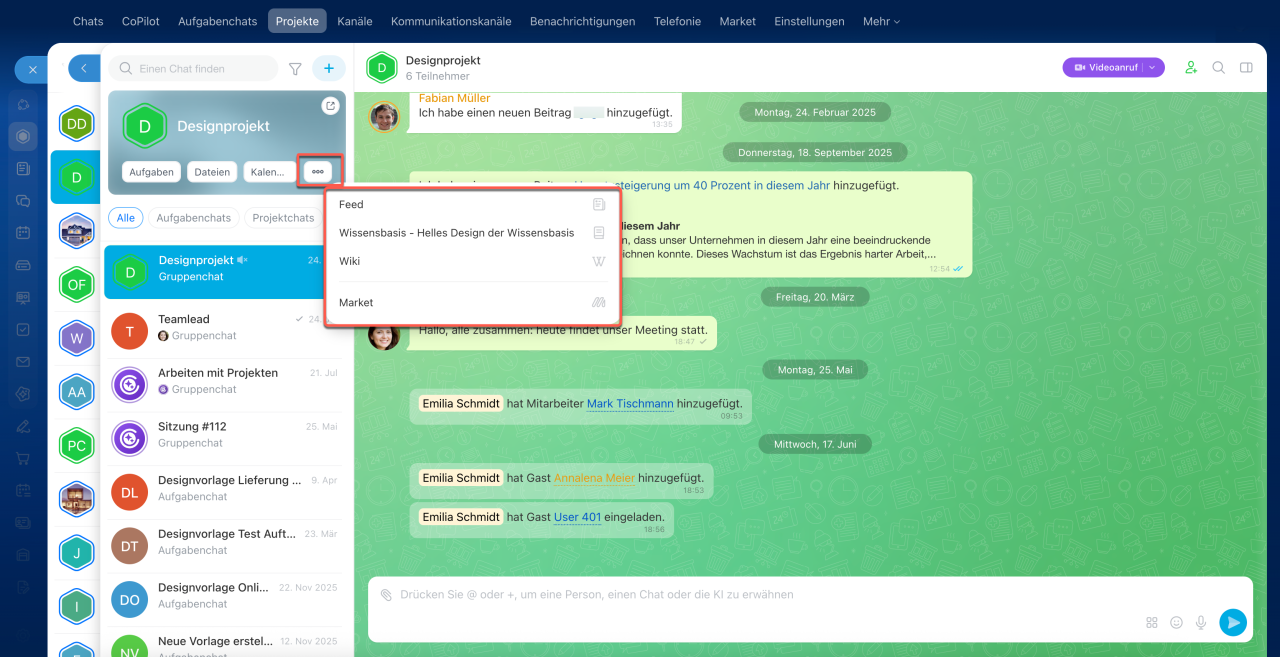1280x657 pixels.
Task: Select the J avatar in the left rail
Action: 77,552
